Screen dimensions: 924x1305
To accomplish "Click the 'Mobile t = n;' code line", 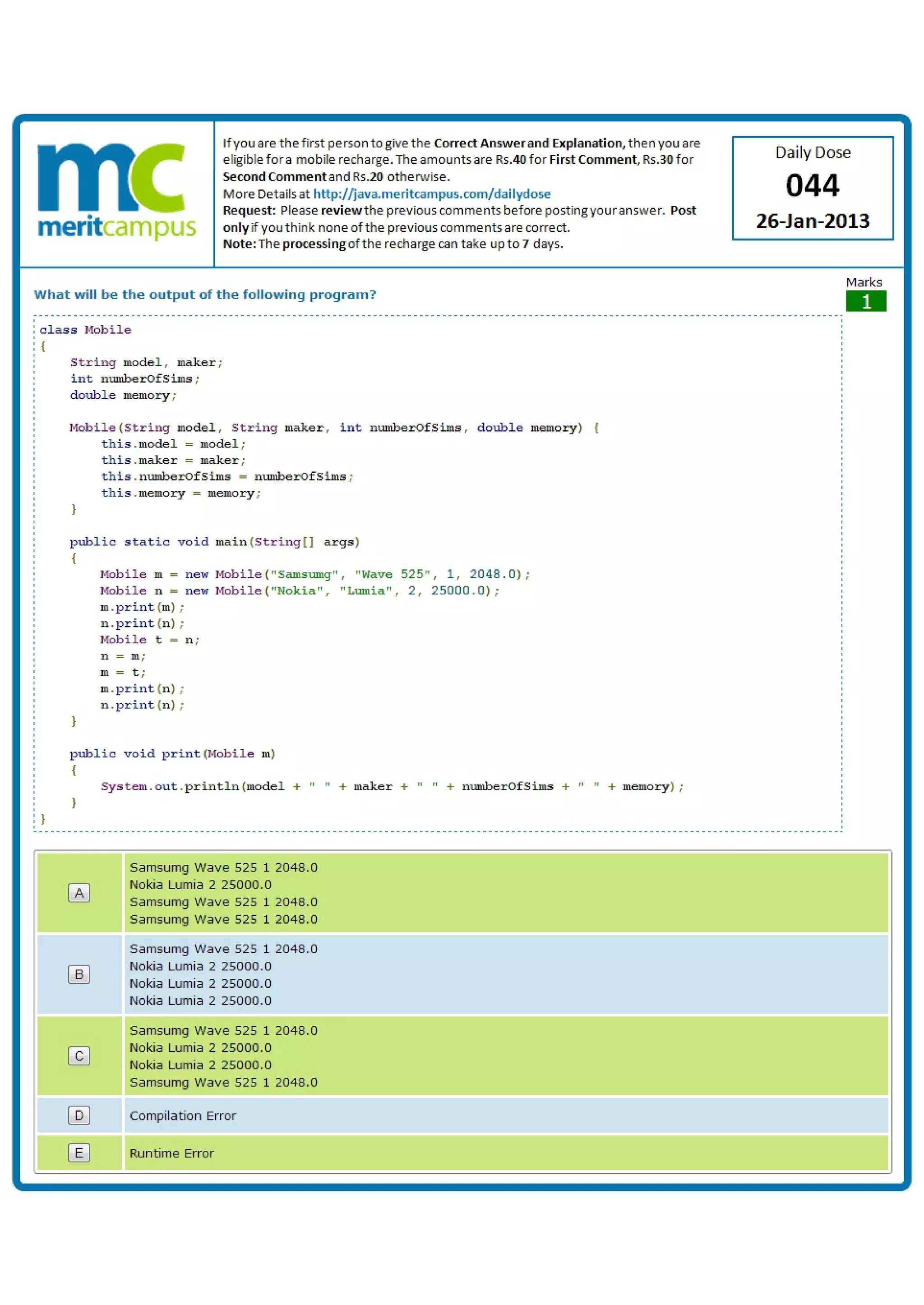I will point(150,639).
